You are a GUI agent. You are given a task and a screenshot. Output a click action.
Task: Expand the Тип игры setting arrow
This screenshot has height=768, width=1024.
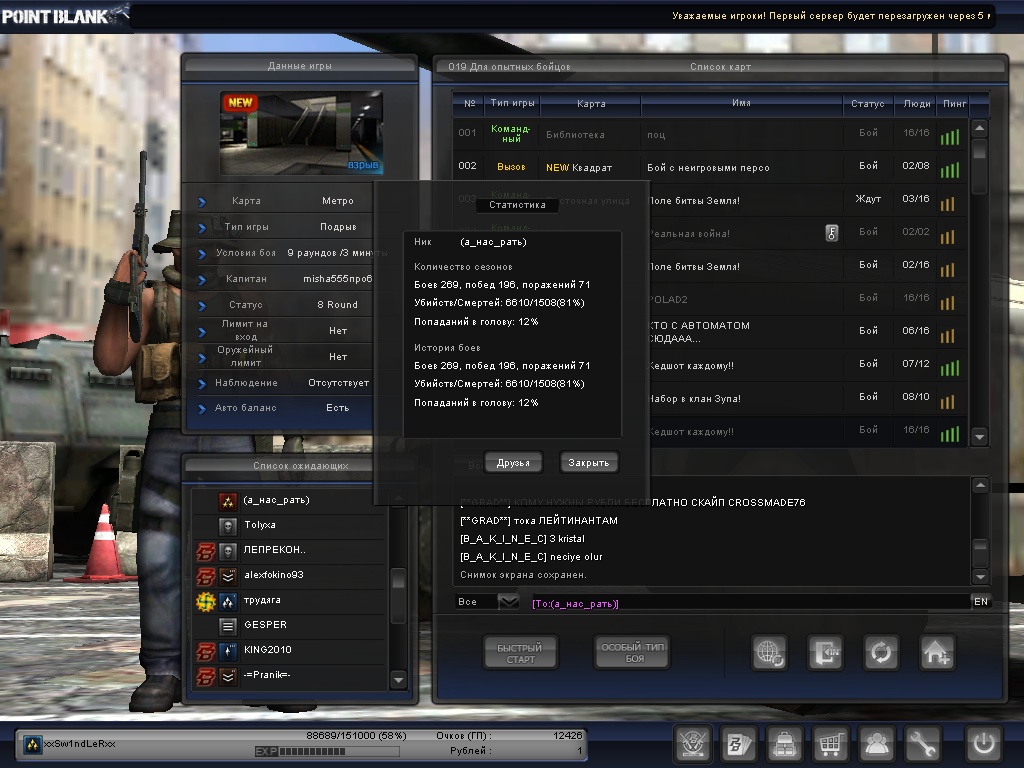202,228
